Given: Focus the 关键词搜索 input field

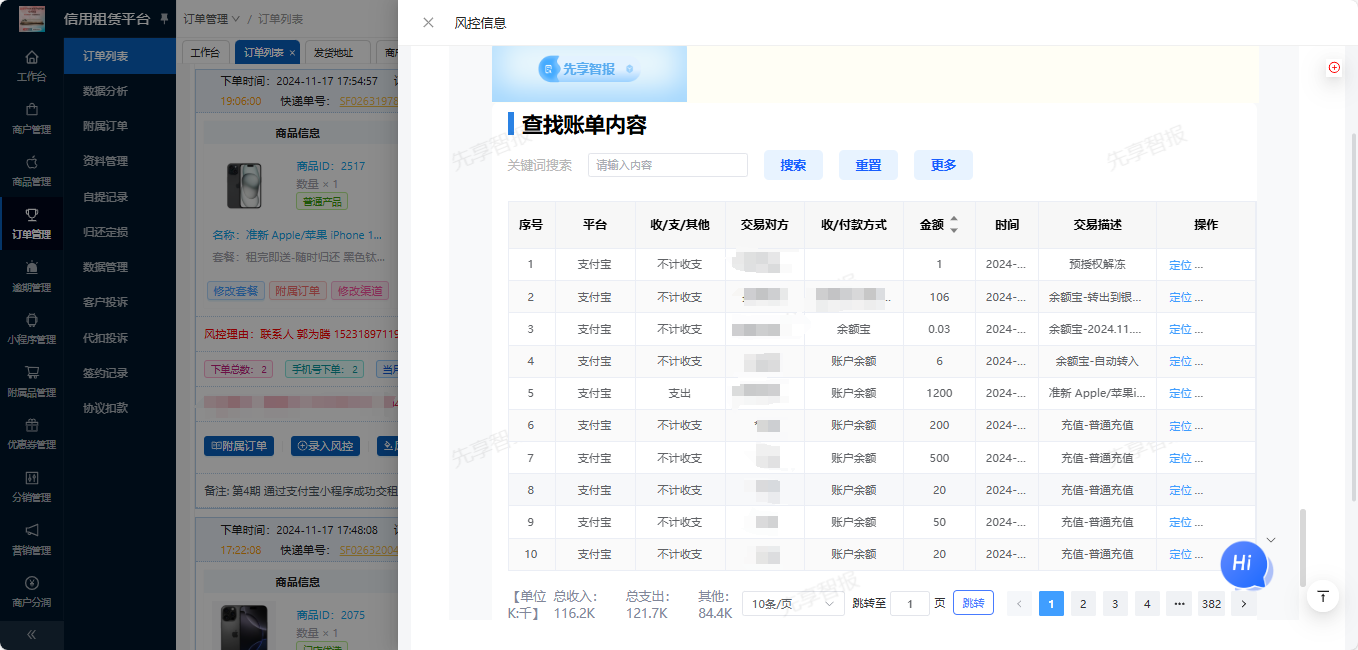Looking at the screenshot, I should [668, 165].
